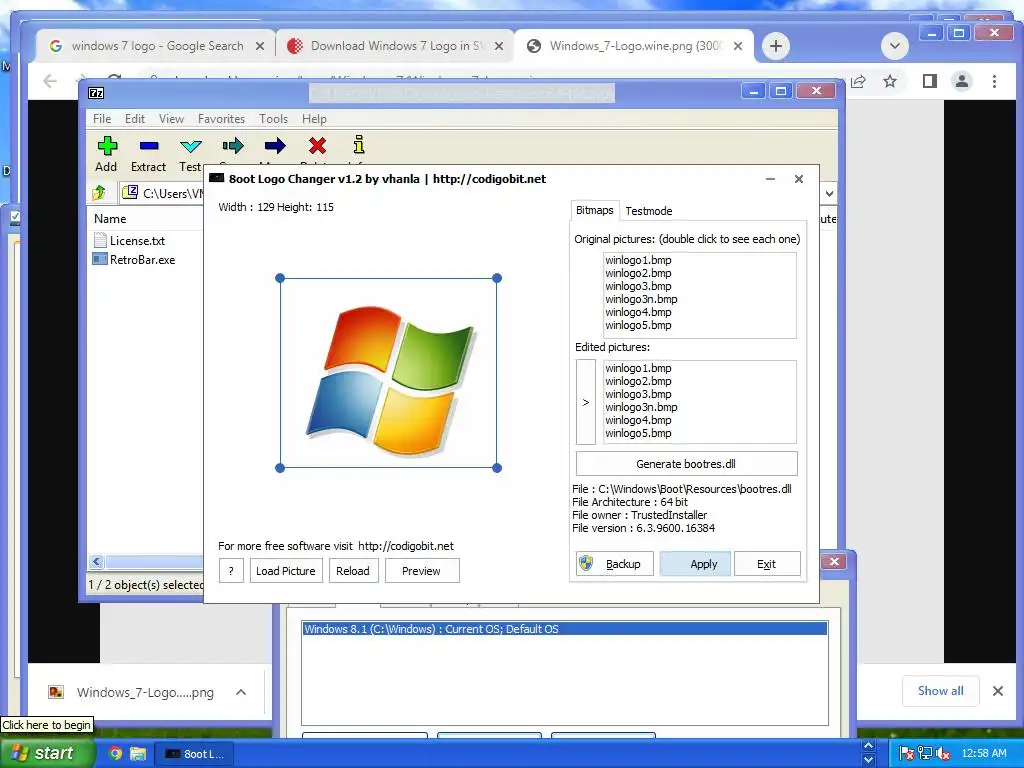Select winlogo5.bmp in Original pictures

(x=638, y=325)
